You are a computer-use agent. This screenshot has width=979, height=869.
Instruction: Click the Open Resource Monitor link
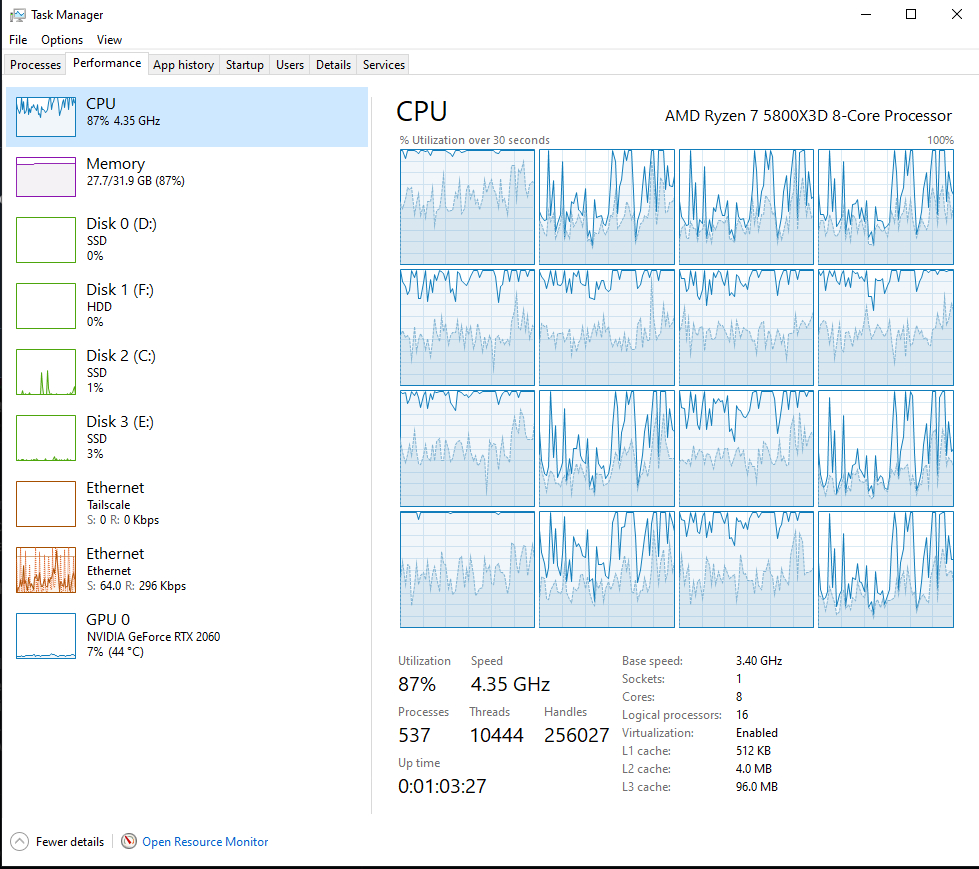tap(205, 842)
